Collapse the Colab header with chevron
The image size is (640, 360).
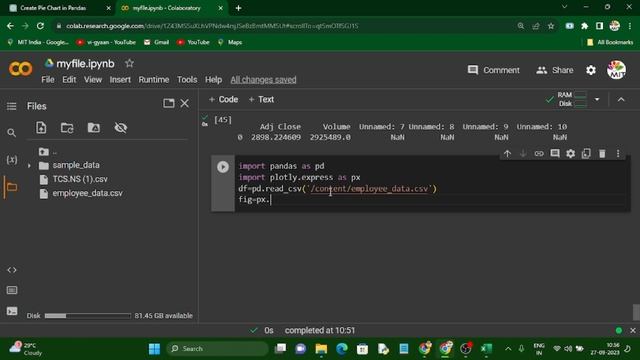(621, 99)
